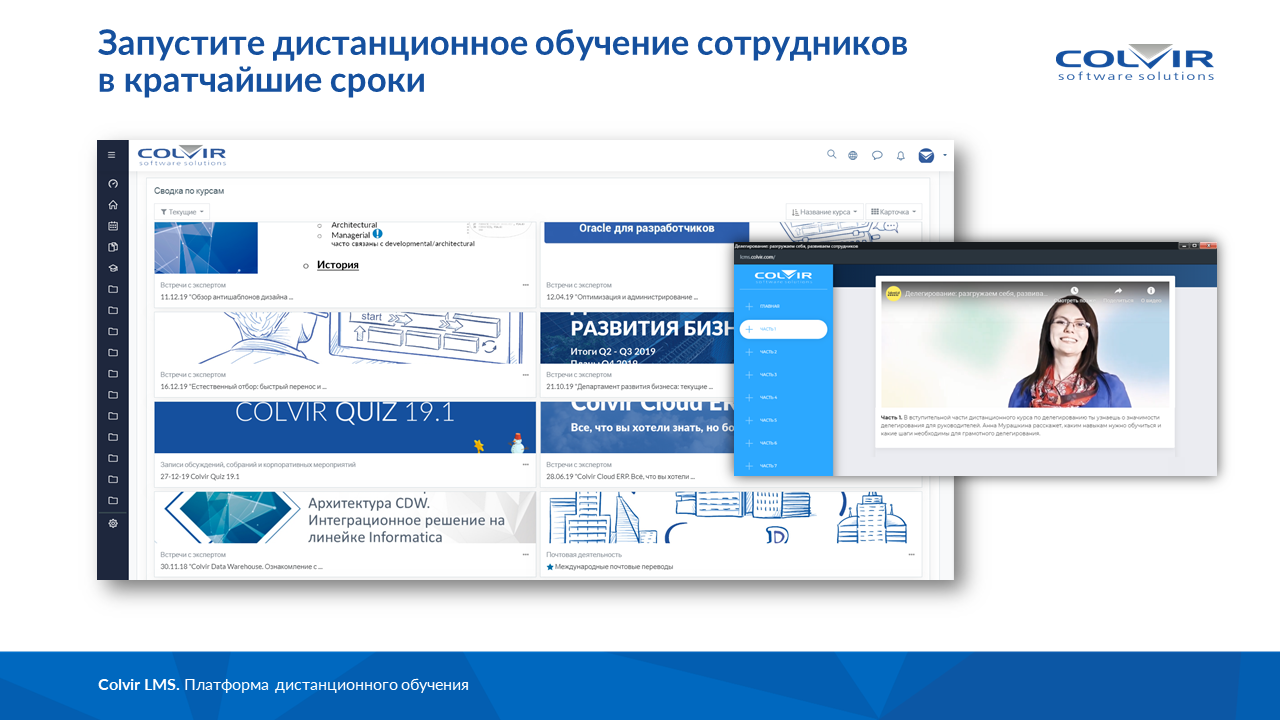Play the delegation video in course player
Image resolution: width=1280 pixels, height=720 pixels.
[x=1025, y=345]
